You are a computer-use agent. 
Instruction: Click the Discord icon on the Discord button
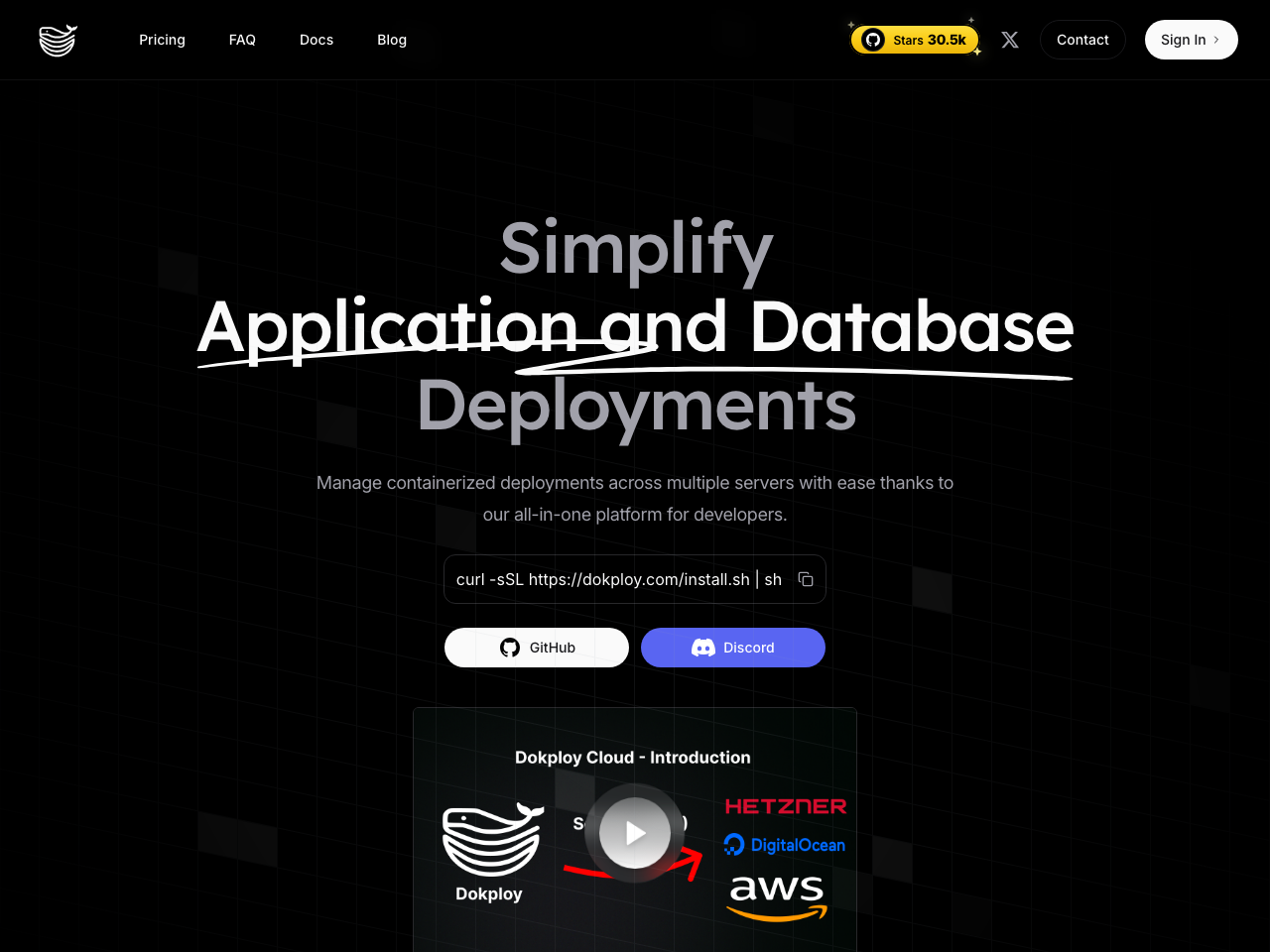702,648
